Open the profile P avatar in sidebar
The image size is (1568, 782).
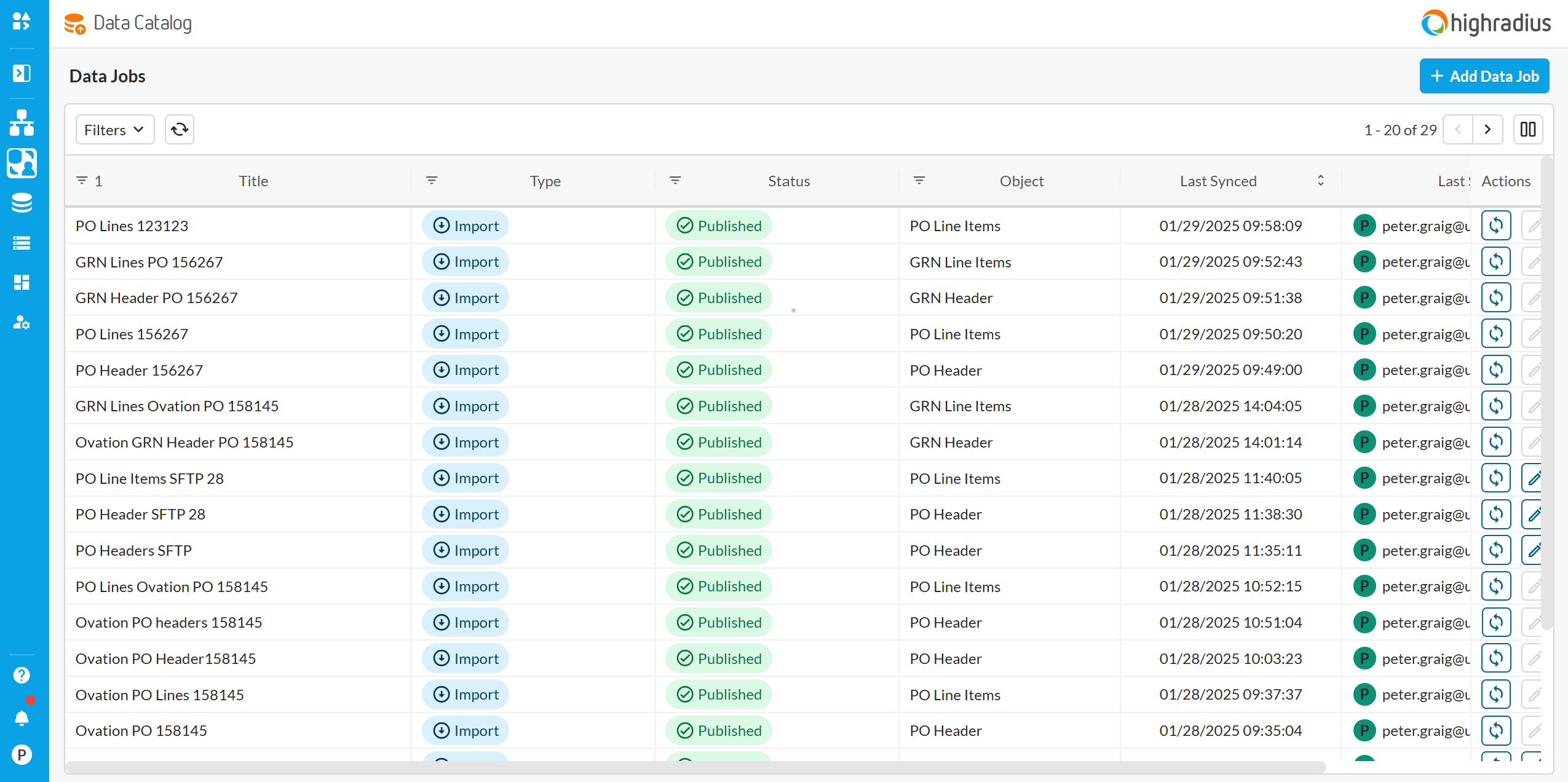coord(22,754)
